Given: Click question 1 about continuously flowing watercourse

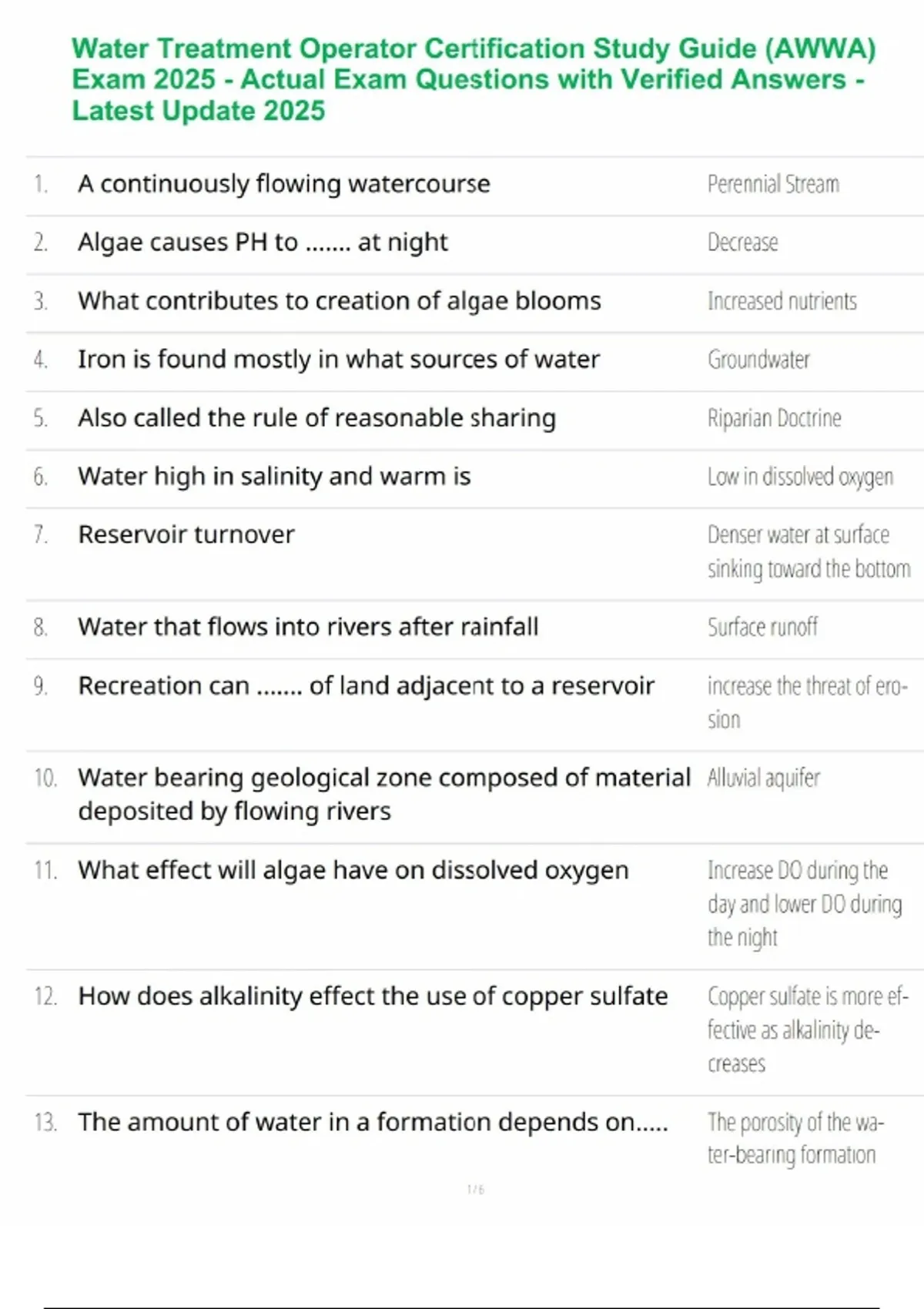Looking at the screenshot, I should coord(283,184).
